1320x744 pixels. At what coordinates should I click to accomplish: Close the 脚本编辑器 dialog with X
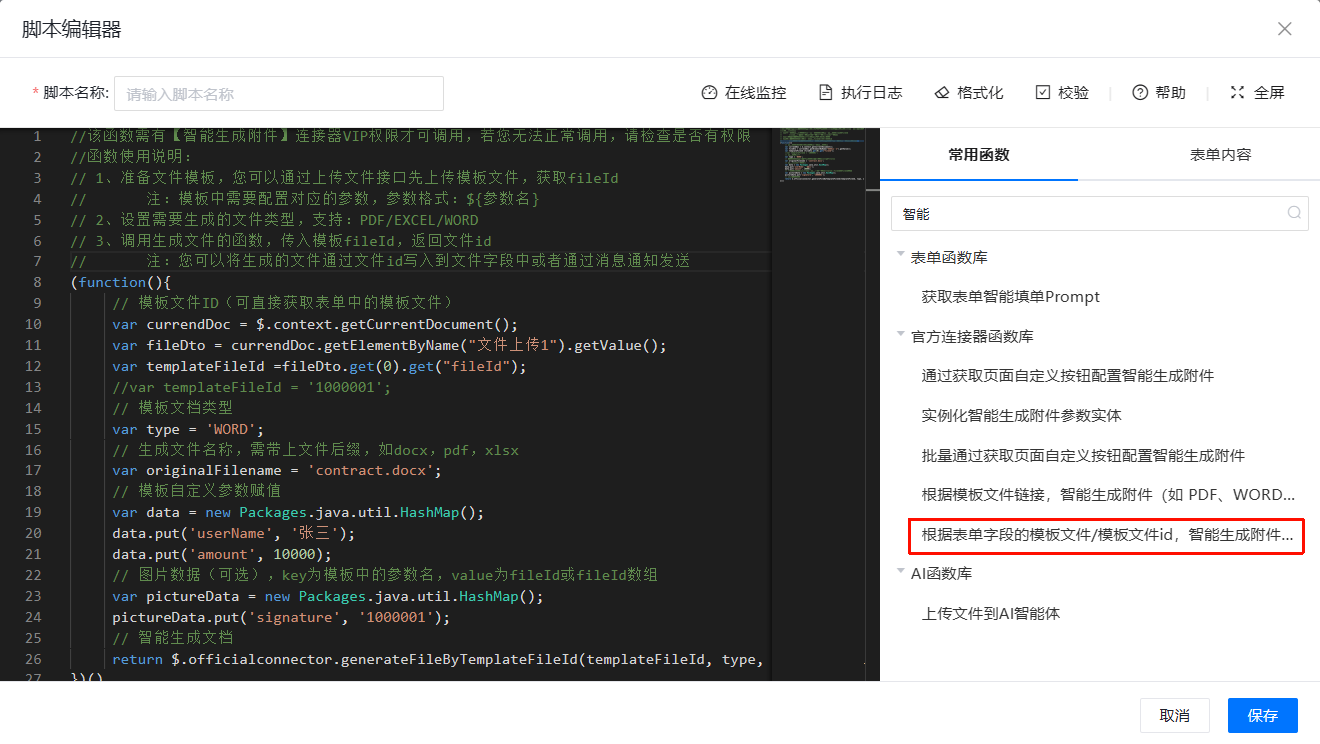click(x=1285, y=29)
